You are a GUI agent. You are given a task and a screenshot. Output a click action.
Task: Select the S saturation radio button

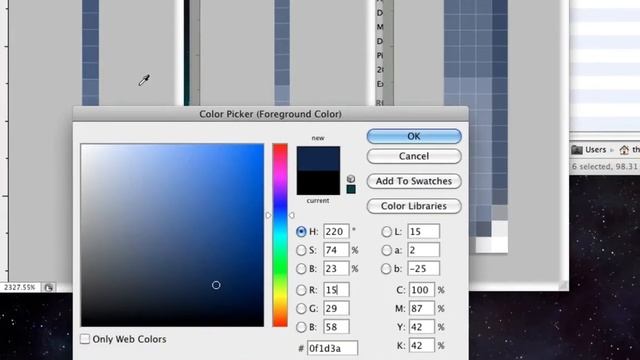tap(301, 250)
